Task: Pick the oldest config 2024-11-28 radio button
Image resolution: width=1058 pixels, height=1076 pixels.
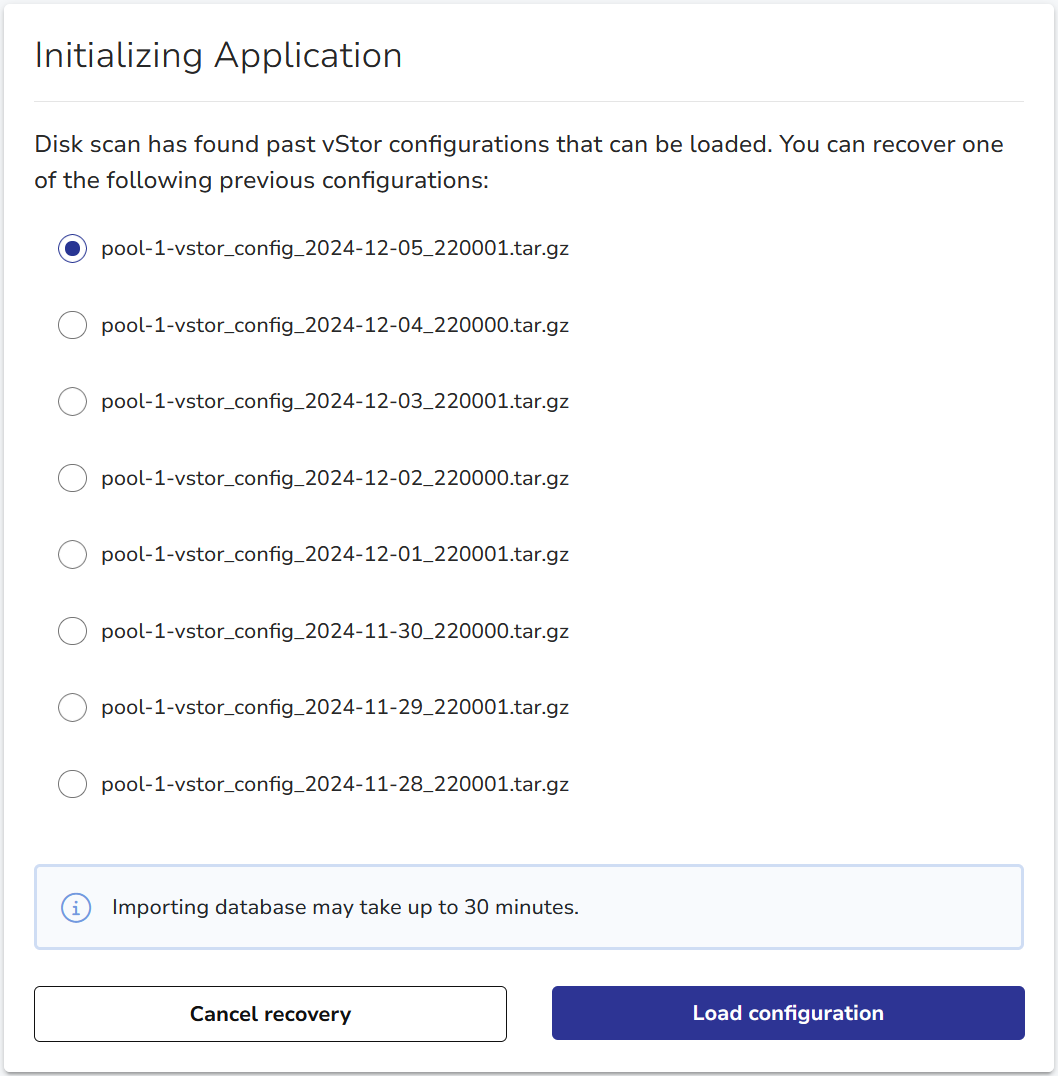Action: [x=72, y=784]
